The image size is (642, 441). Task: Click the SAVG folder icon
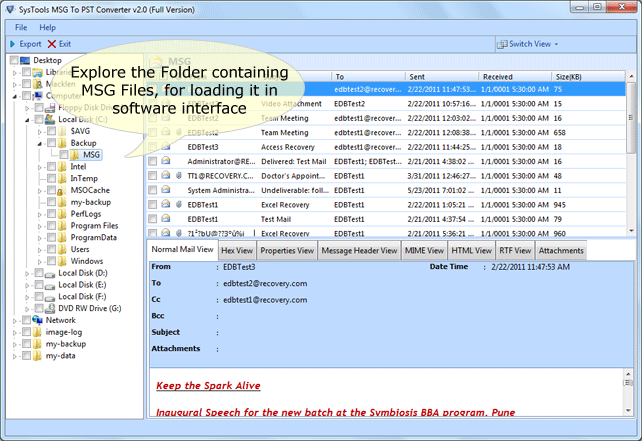click(x=62, y=131)
